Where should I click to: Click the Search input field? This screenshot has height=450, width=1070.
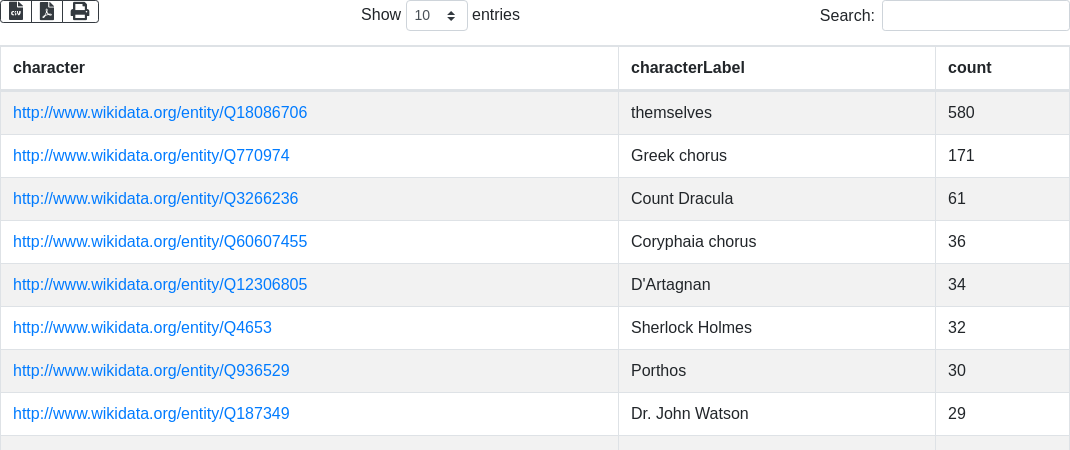click(975, 15)
